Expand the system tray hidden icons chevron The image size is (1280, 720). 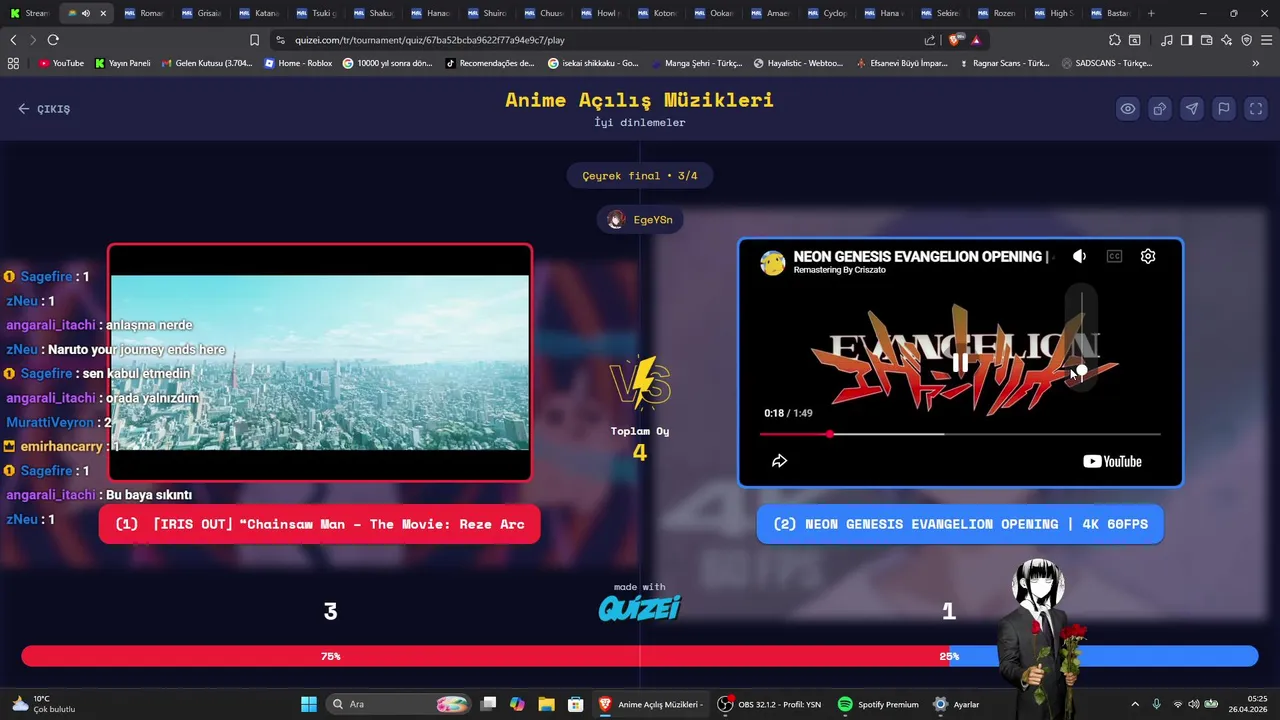1135,704
